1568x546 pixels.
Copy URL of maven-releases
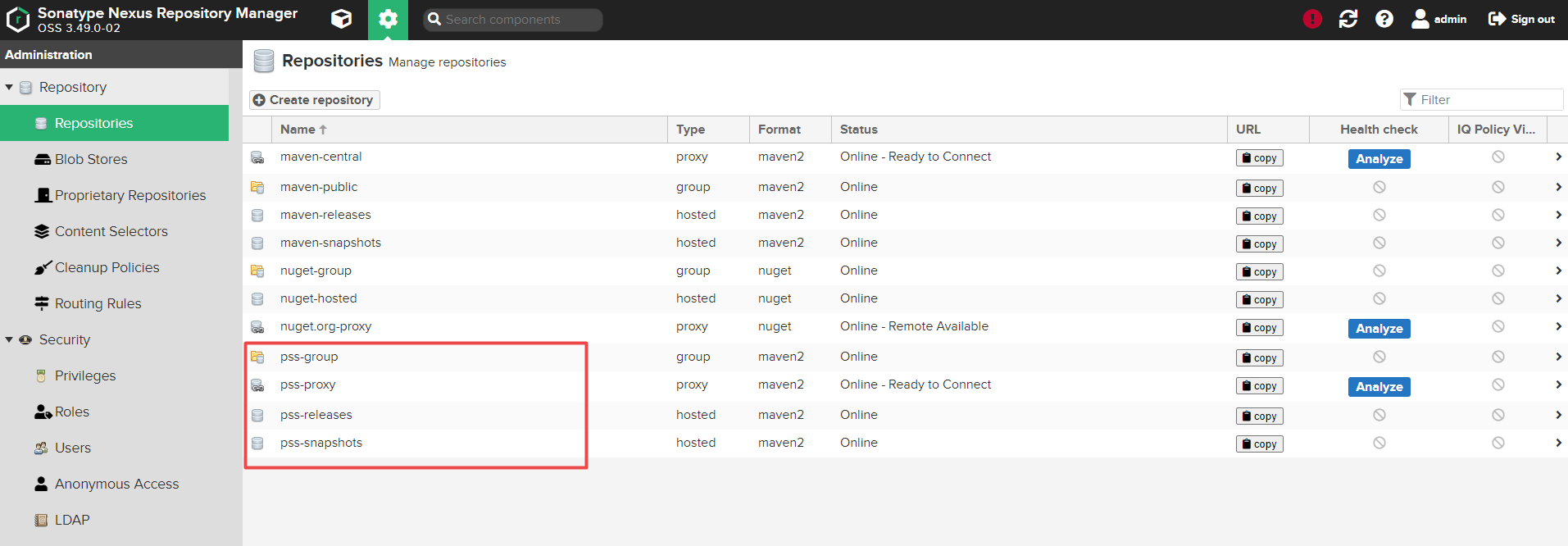1259,216
